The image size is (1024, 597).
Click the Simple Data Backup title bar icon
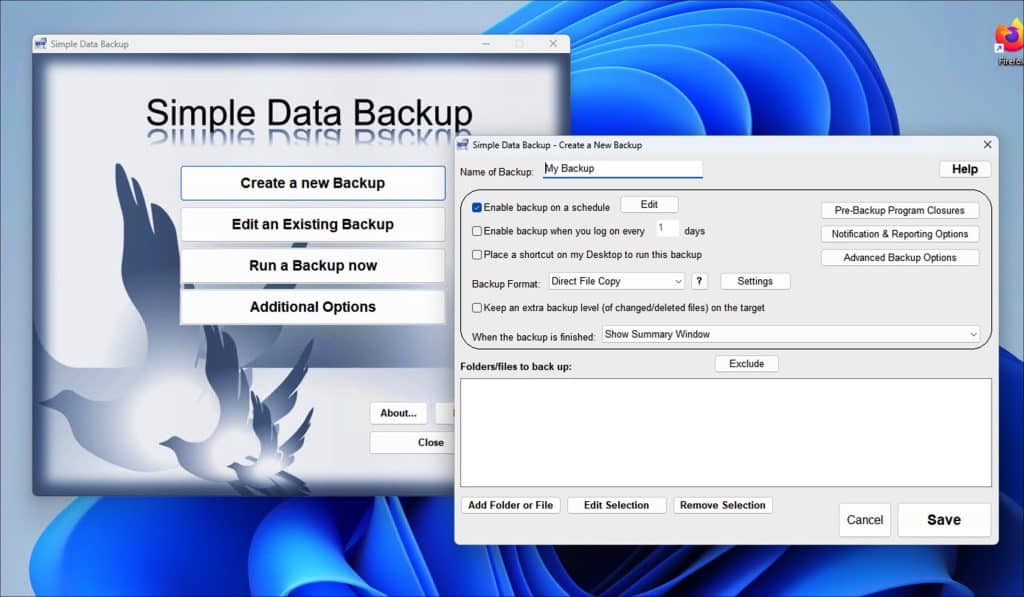click(x=40, y=44)
